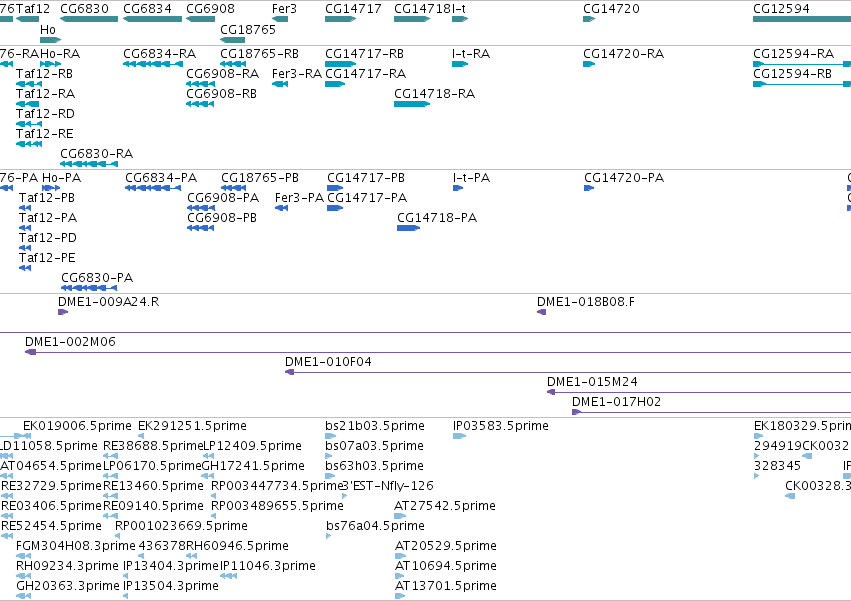Click the Taf12 gene label
851x601 pixels.
coord(33,9)
